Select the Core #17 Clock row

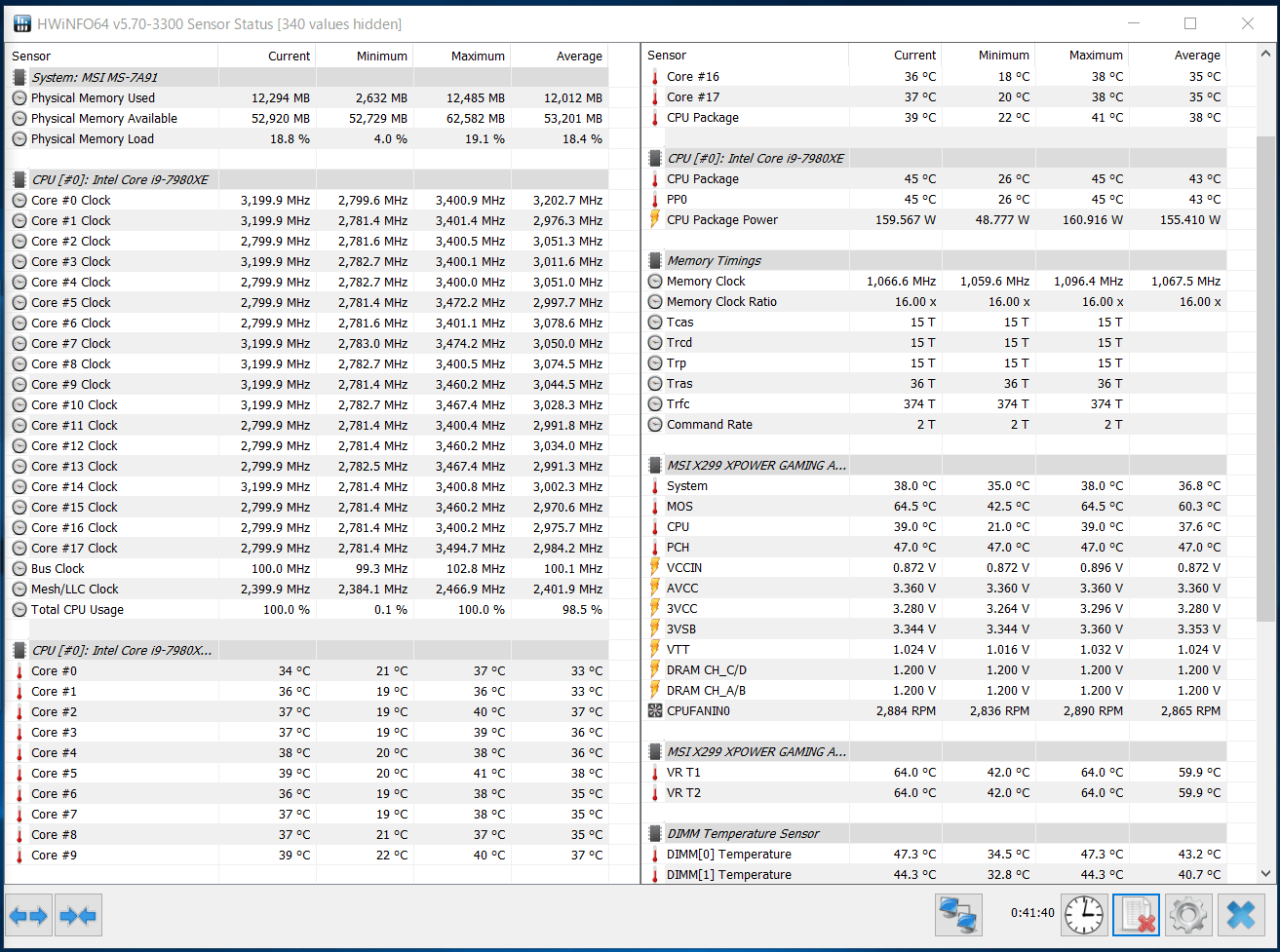coord(307,548)
